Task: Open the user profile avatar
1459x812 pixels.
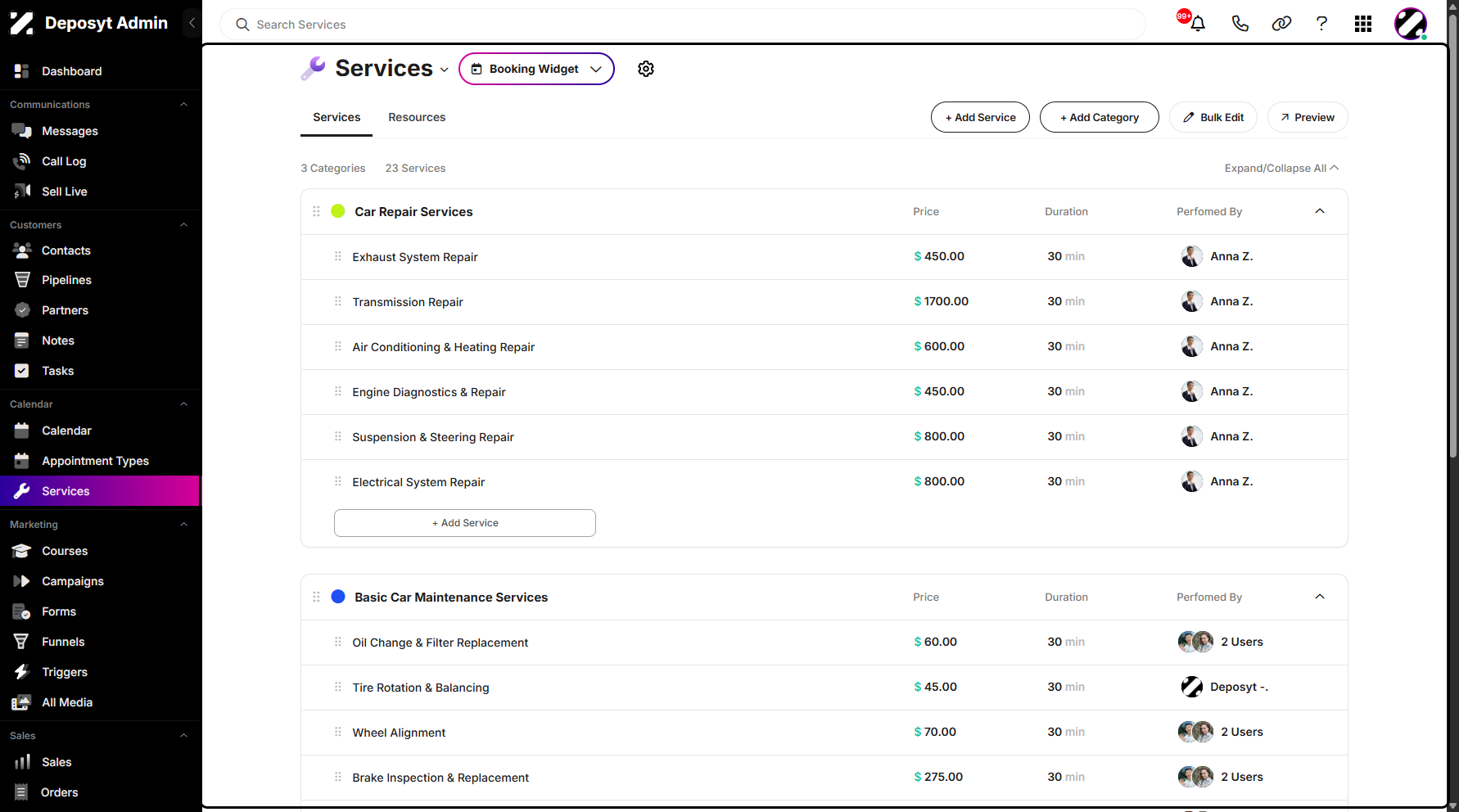Action: pos(1411,24)
